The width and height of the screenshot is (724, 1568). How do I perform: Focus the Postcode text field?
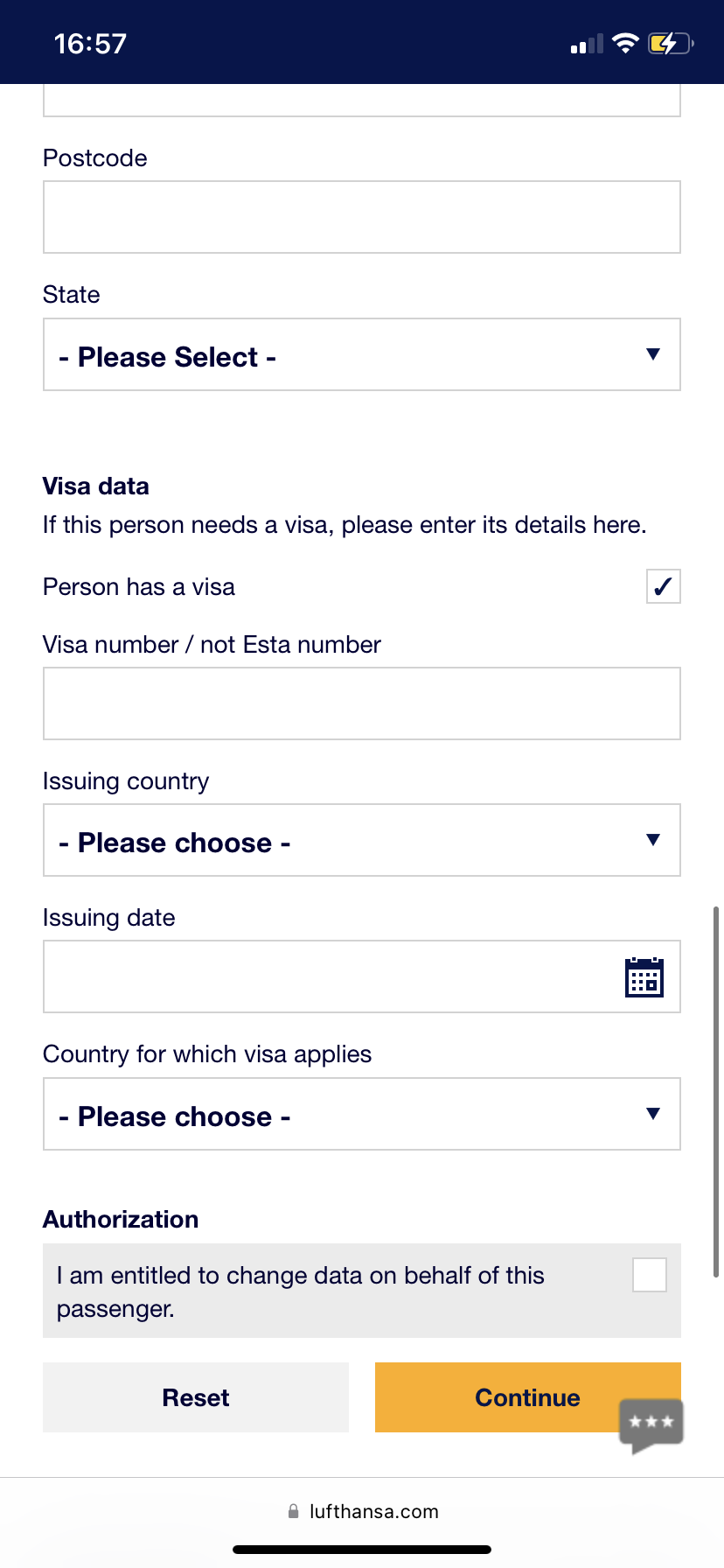click(x=362, y=217)
